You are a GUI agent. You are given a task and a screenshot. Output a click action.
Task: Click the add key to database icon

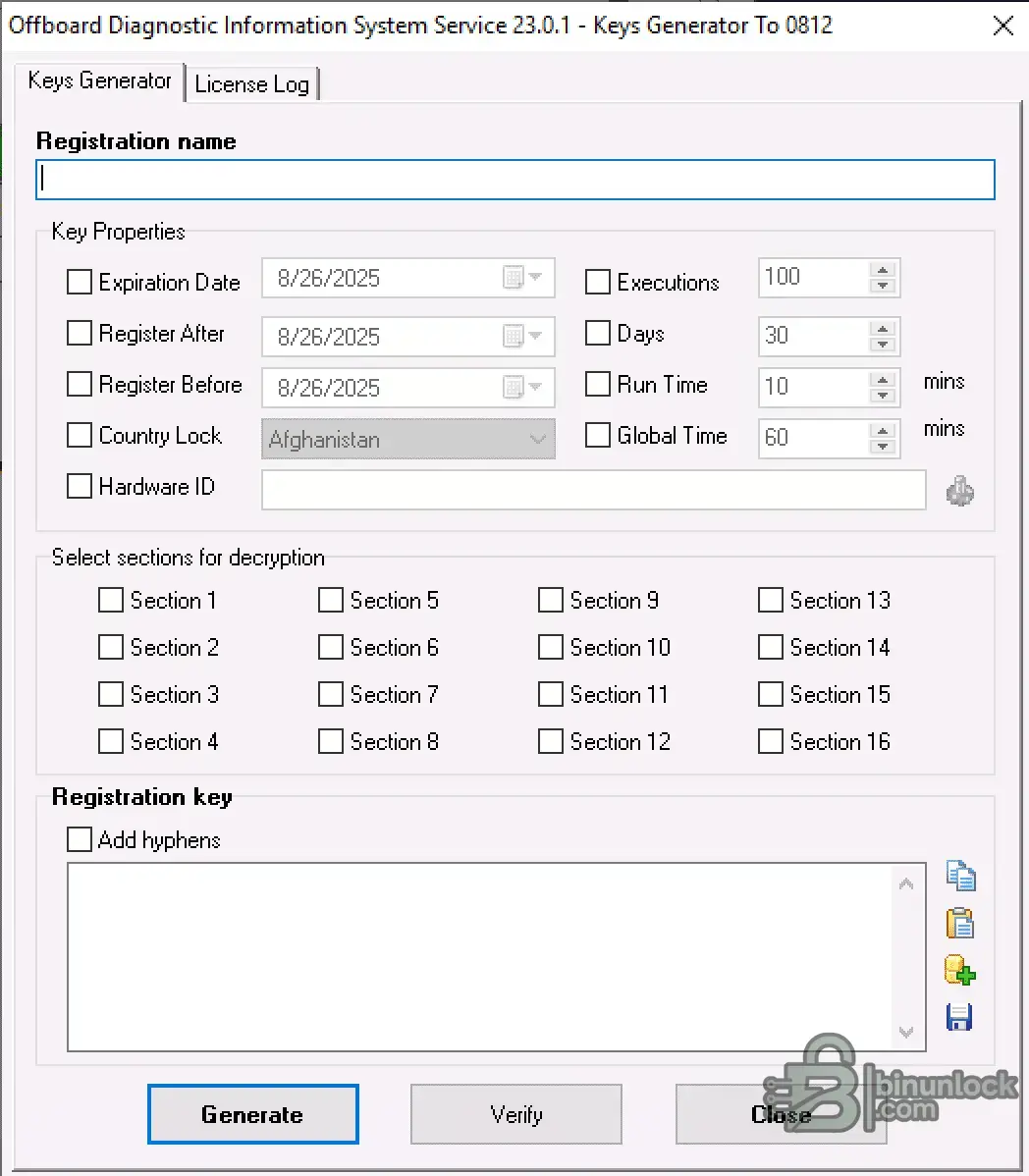(960, 971)
